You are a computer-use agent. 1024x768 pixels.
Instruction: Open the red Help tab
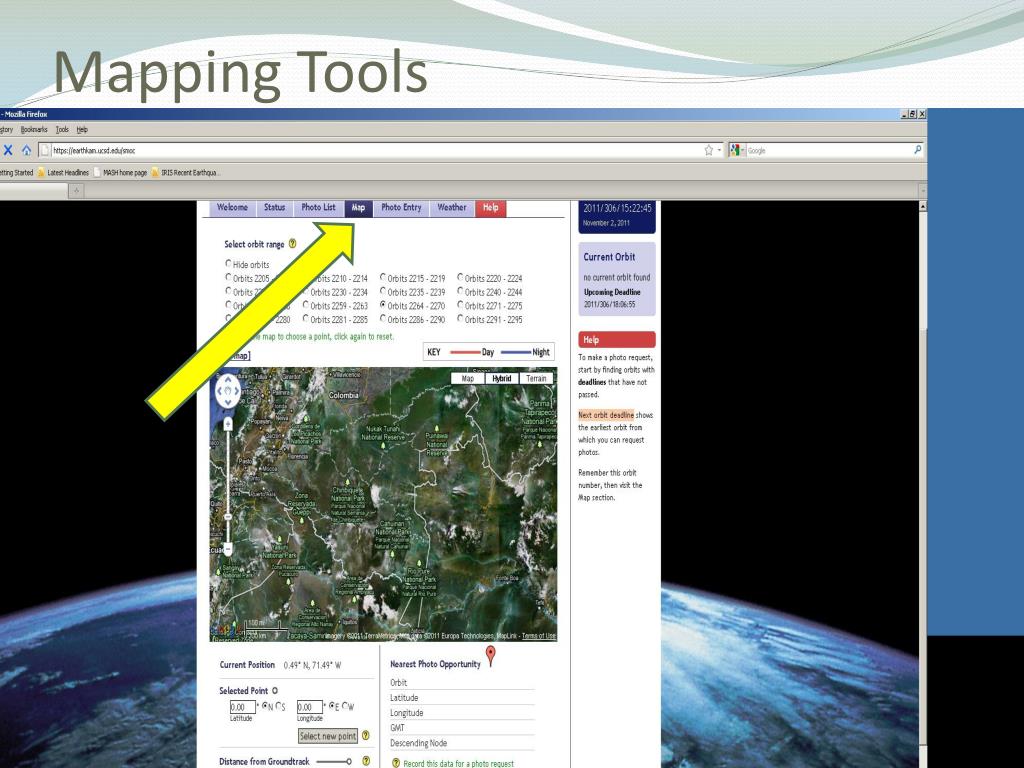(490, 208)
